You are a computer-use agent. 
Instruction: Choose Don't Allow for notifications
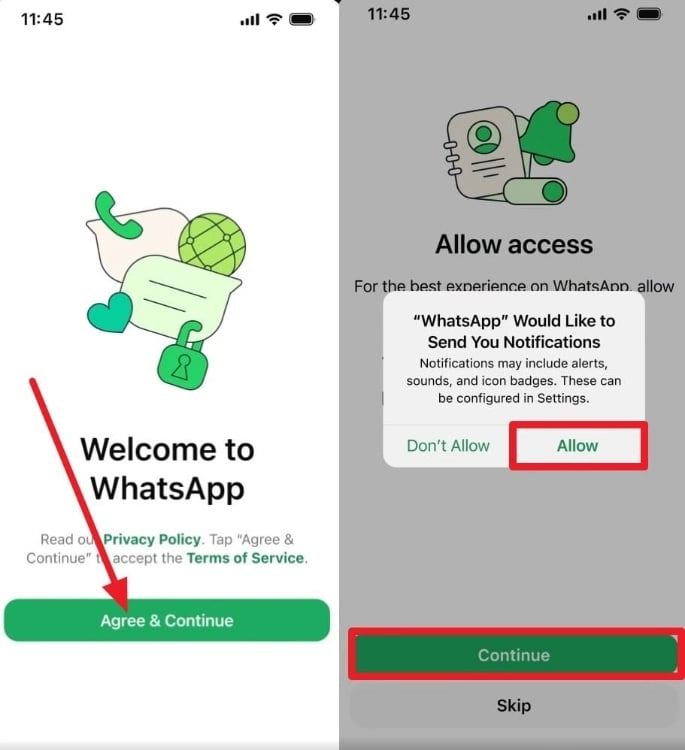coord(448,446)
